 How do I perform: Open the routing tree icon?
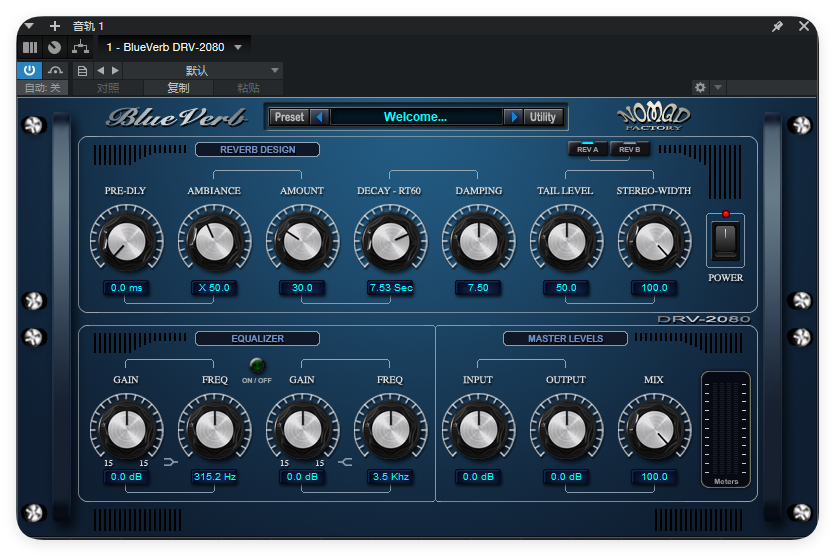point(80,47)
